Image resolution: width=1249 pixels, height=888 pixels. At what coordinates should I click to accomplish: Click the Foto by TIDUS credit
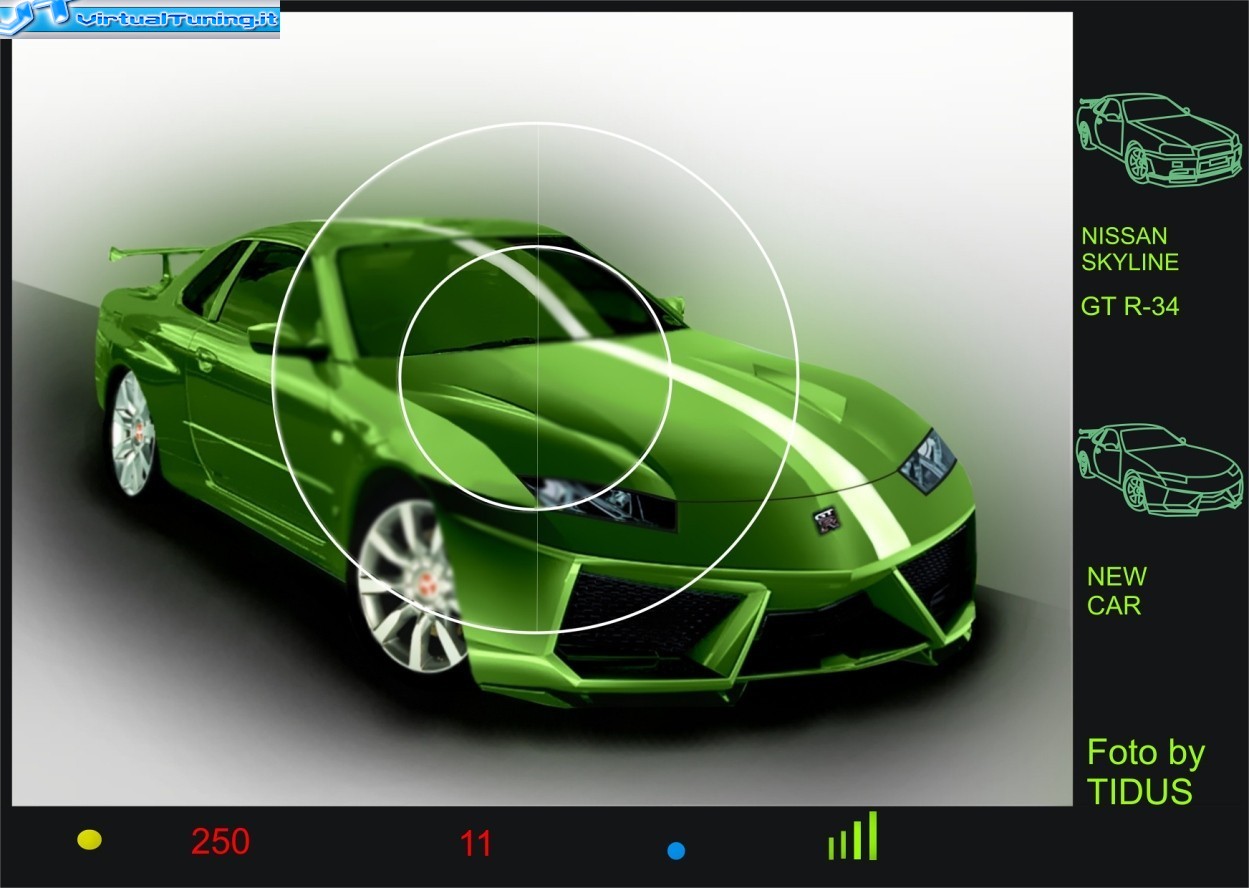coord(1145,772)
